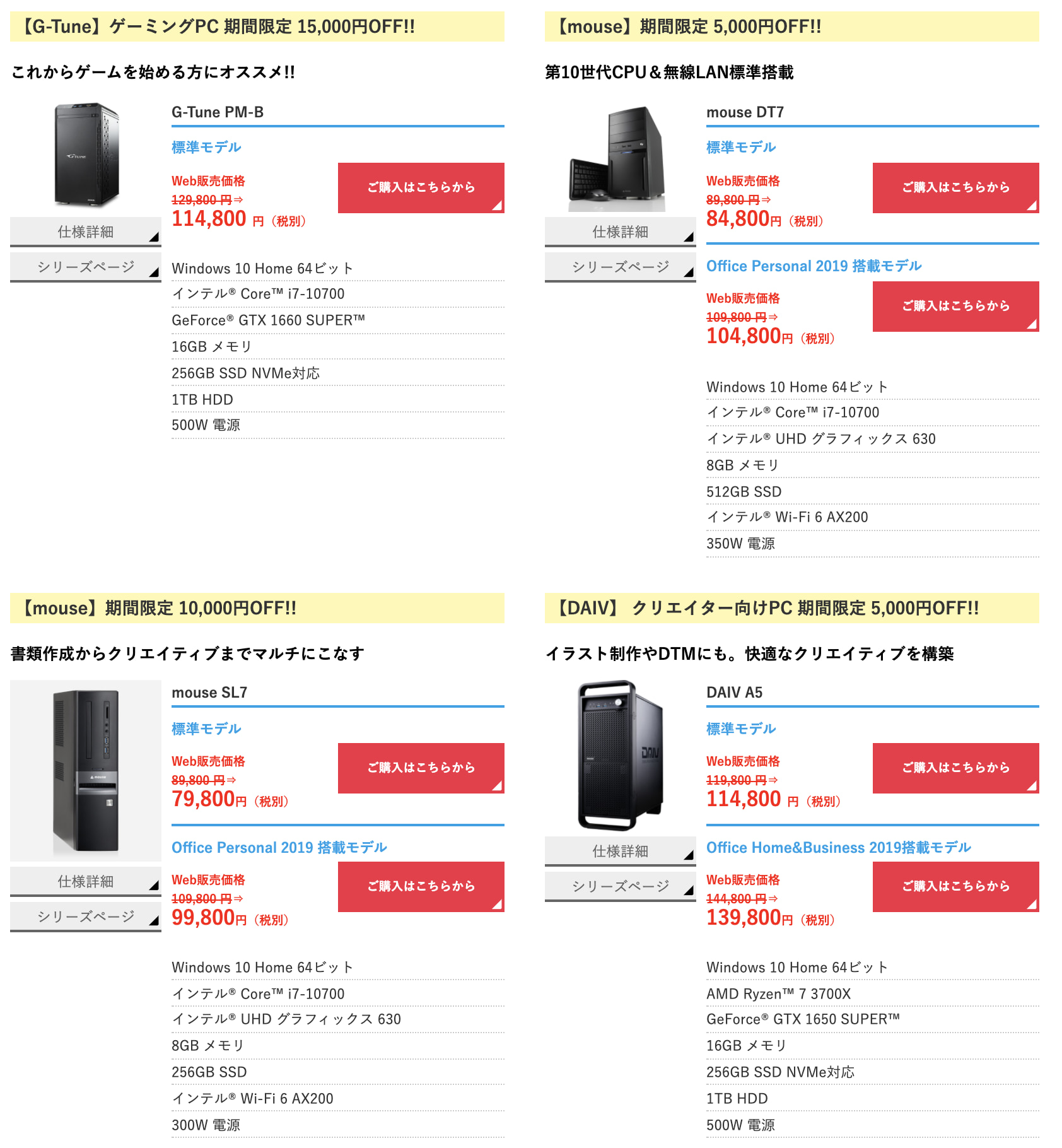Buy the G-Tune PM-B standard model
This screenshot has width=1062, height=1148.
[421, 188]
